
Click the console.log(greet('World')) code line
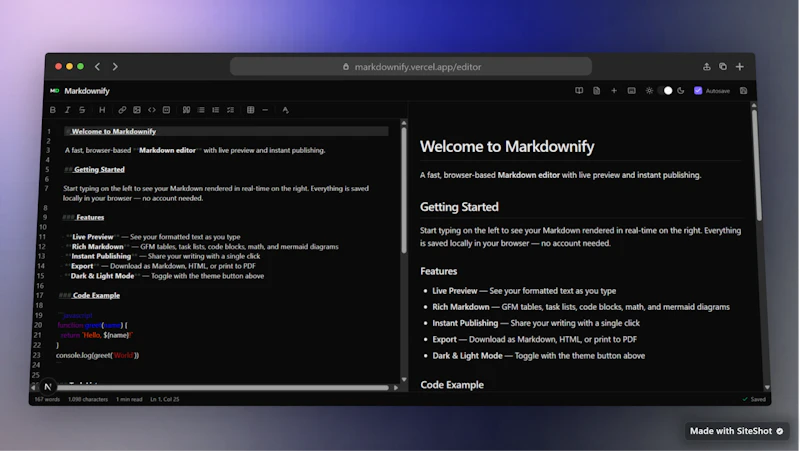point(97,355)
